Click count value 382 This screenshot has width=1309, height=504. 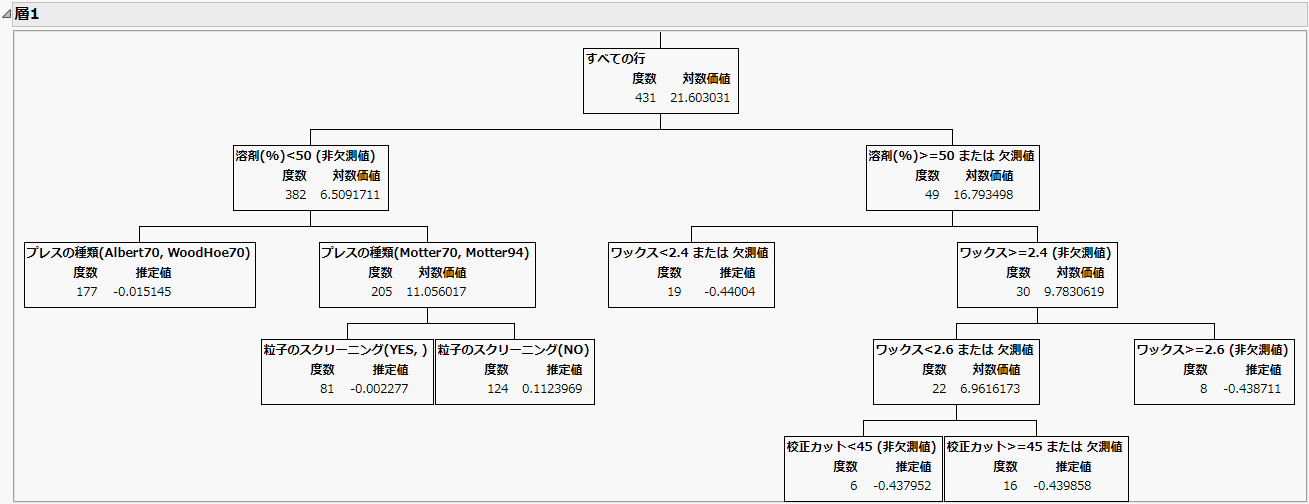(295, 194)
